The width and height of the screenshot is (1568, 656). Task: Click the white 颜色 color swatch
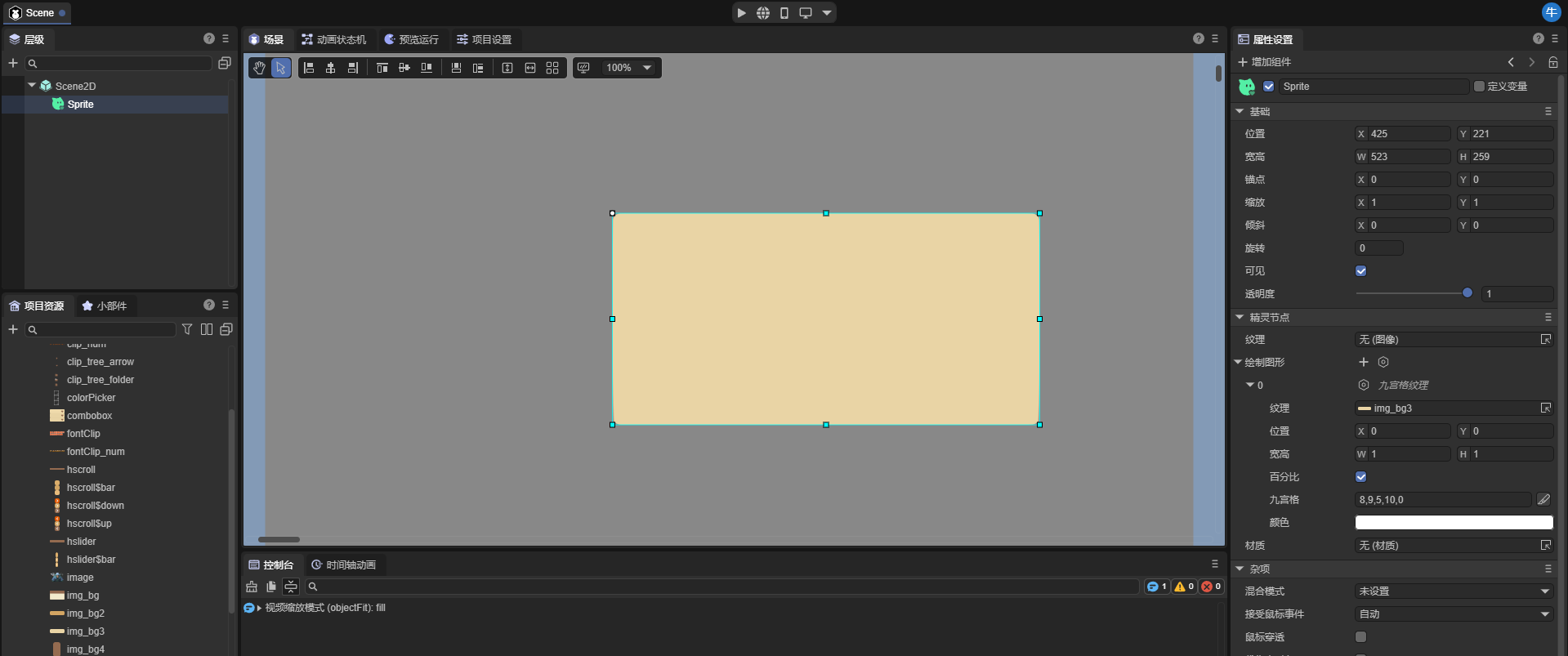pyautogui.click(x=1453, y=522)
